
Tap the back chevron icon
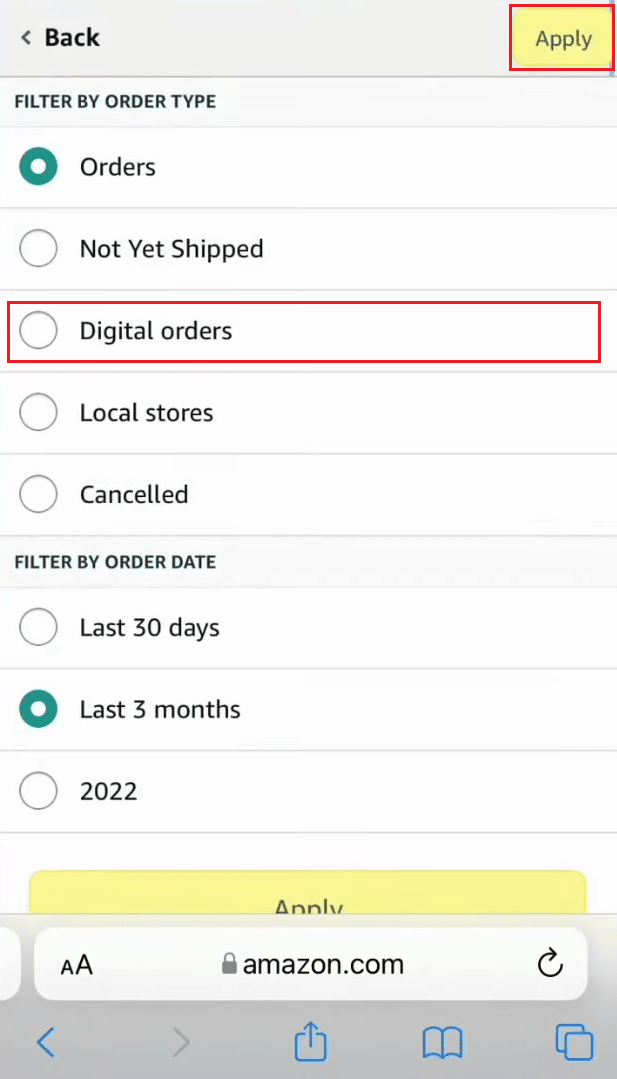[24, 37]
